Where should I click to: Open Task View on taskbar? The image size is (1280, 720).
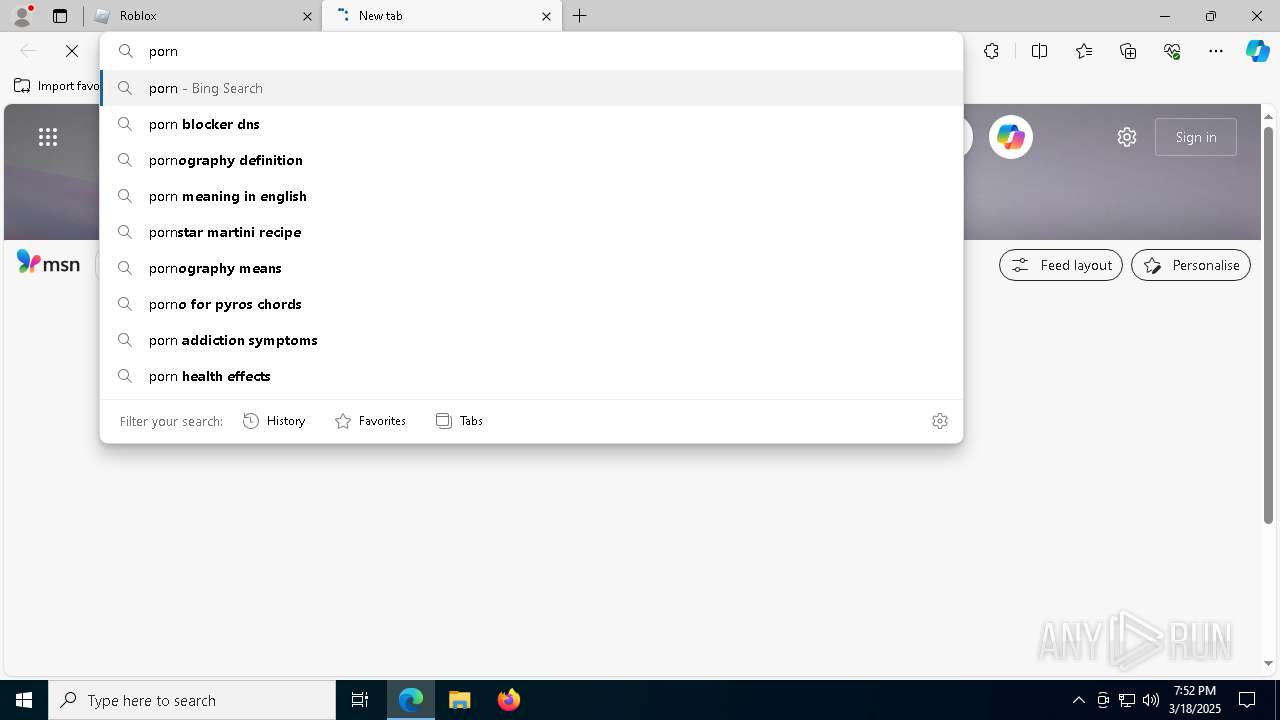(x=360, y=700)
